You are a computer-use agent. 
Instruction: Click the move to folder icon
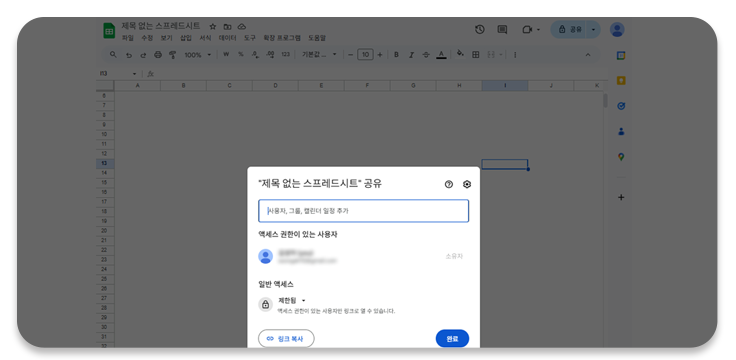(227, 26)
